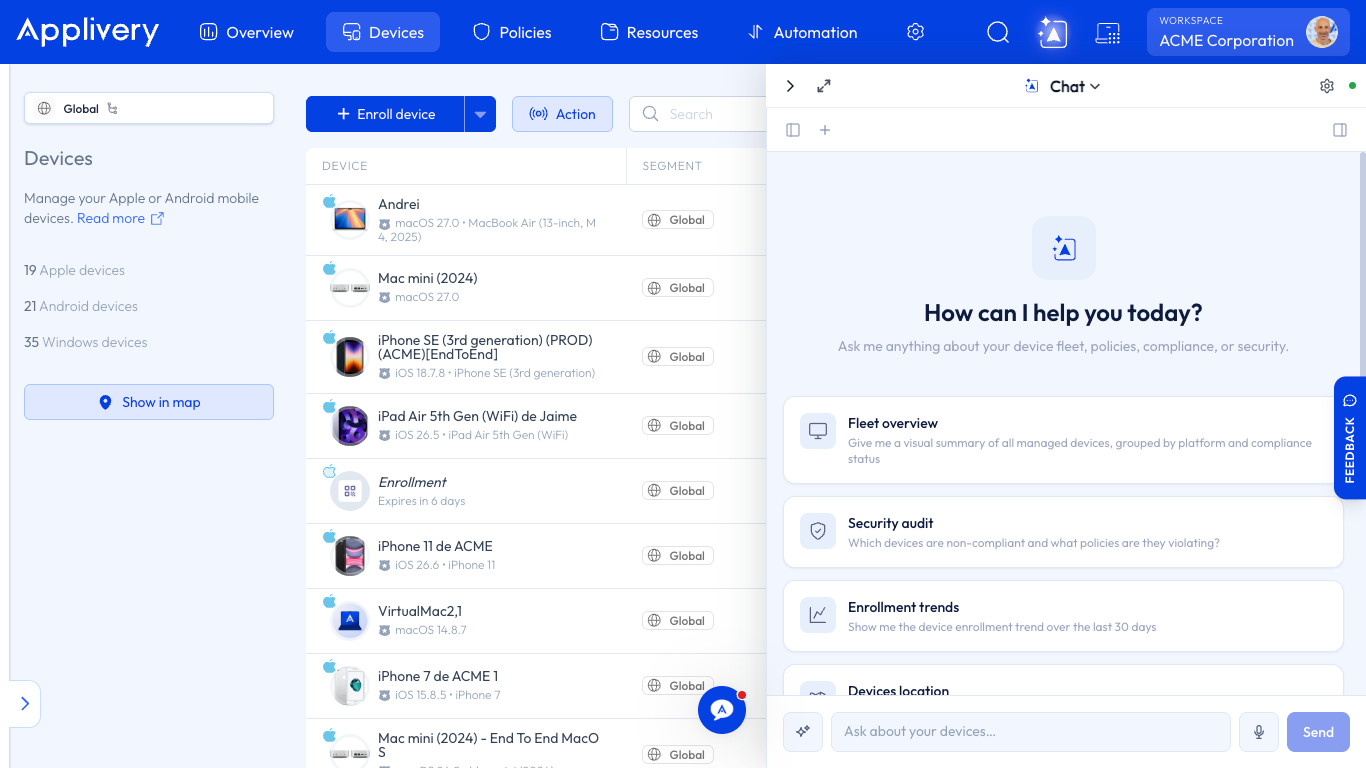
Task: Open the Mac mini (2024) macOS 27.0 device
Action: pyautogui.click(x=536, y=288)
